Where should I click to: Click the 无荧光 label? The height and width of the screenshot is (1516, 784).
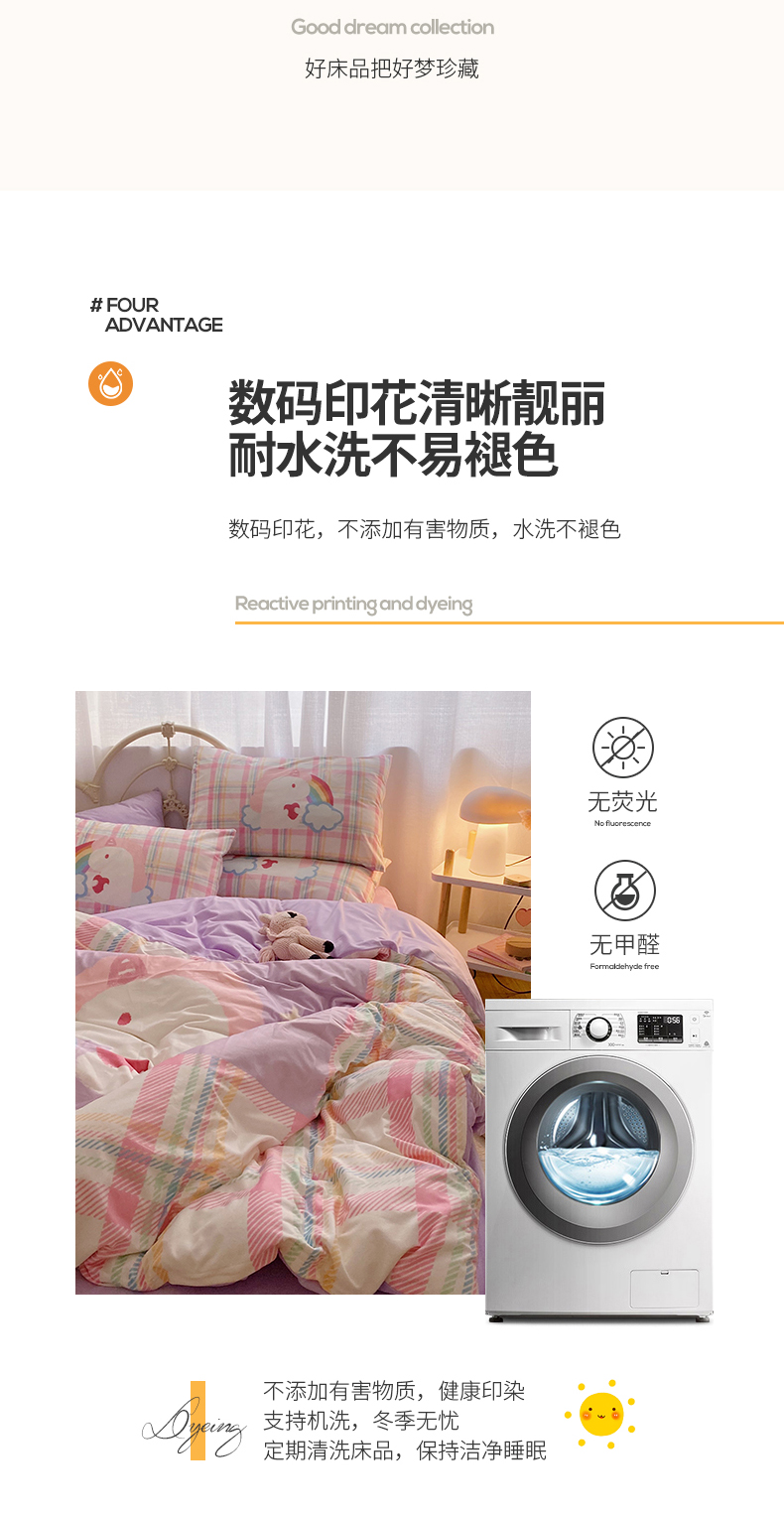point(622,801)
